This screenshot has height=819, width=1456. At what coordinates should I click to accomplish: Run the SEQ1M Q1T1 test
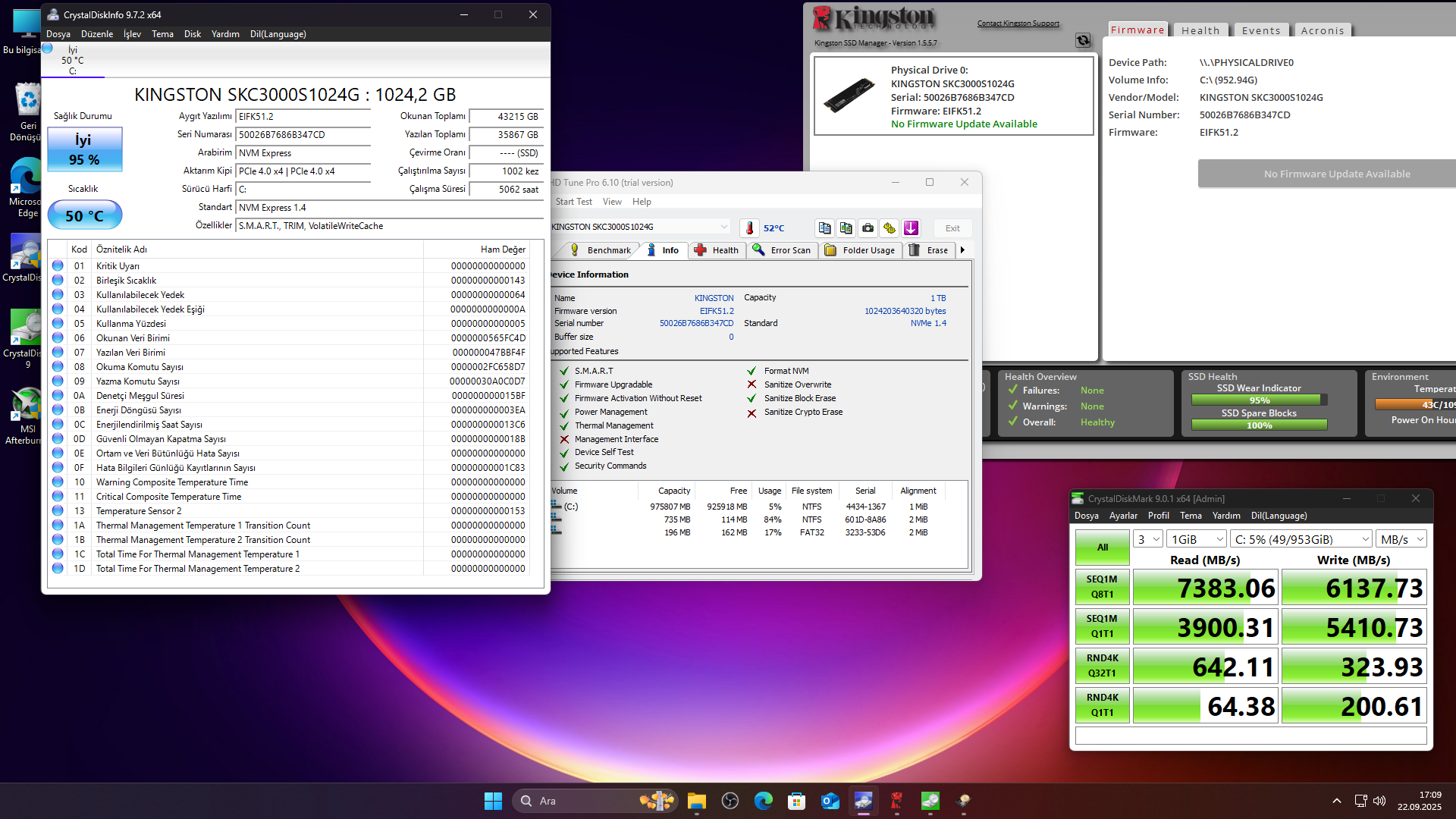[1102, 626]
